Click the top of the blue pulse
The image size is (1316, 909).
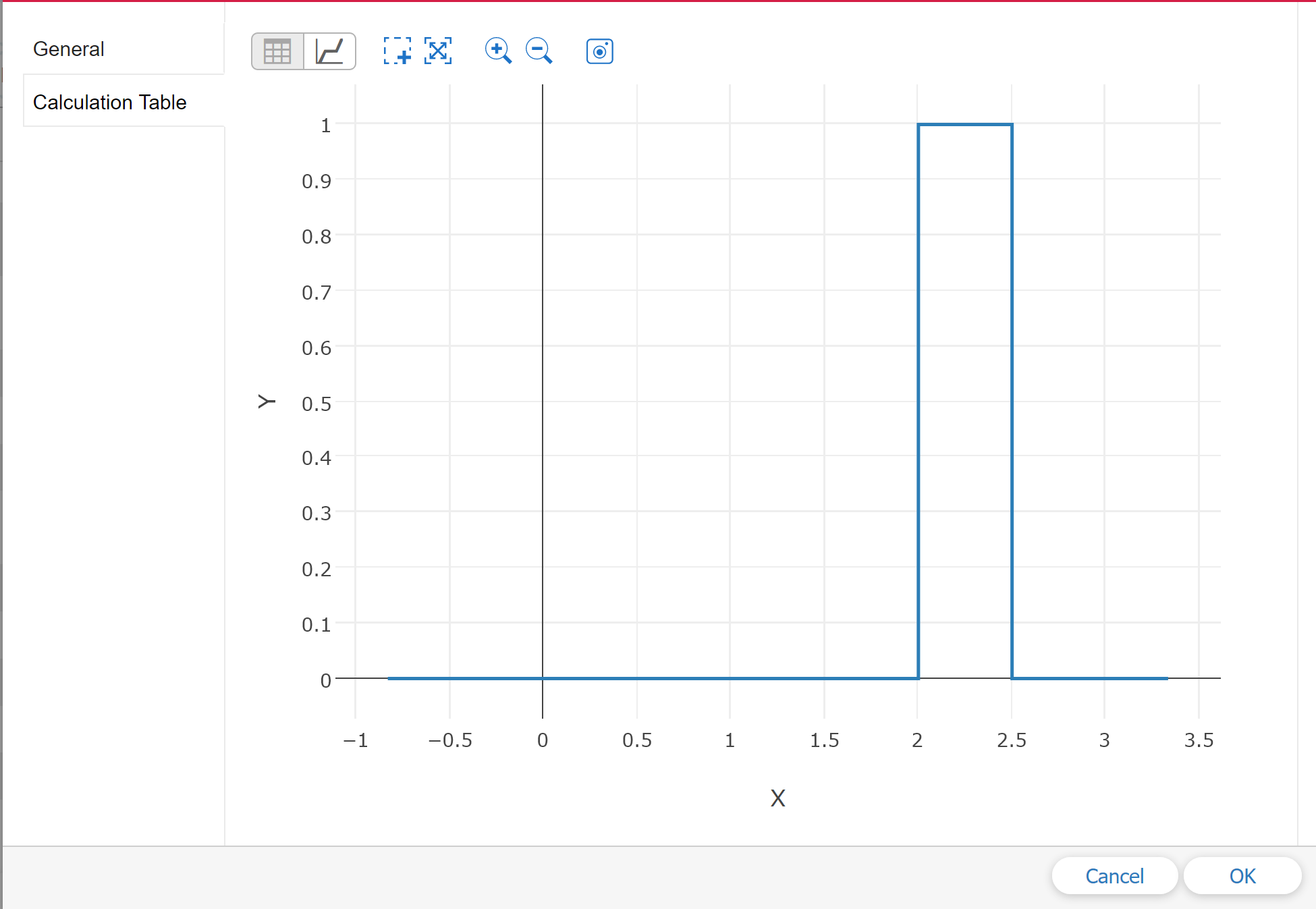click(x=965, y=125)
